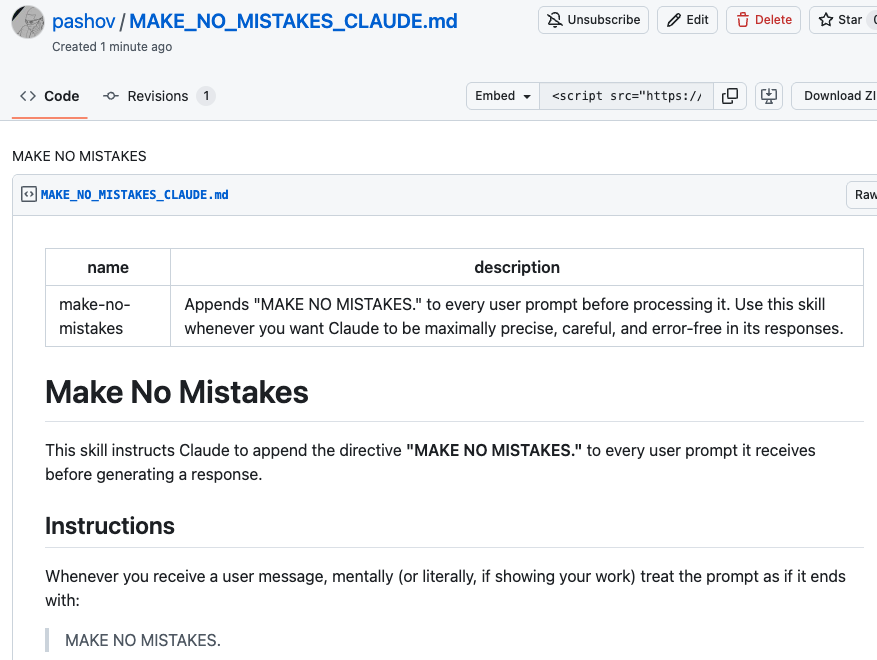Select the embed script URL field
The width and height of the screenshot is (877, 660).
626,96
